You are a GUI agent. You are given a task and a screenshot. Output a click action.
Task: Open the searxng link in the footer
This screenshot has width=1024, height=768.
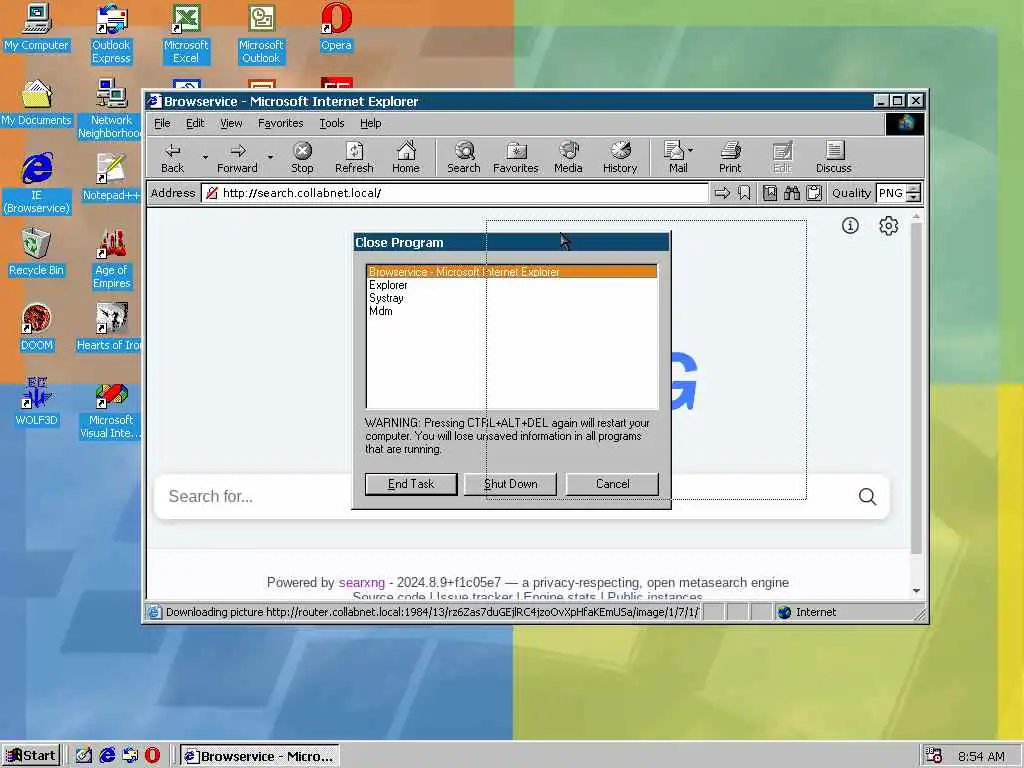[x=362, y=583]
